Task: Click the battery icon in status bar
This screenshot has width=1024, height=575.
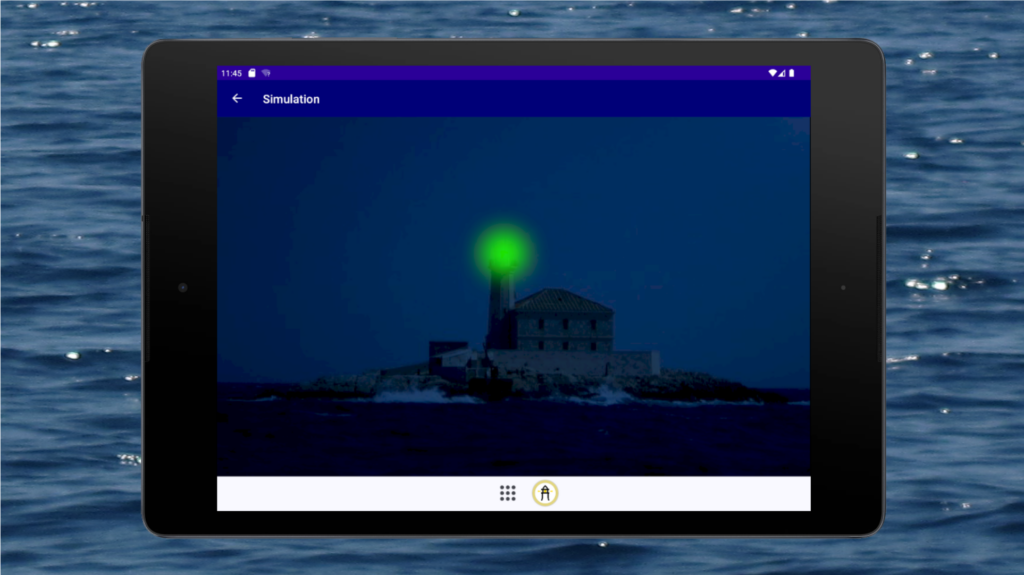Action: [x=792, y=73]
